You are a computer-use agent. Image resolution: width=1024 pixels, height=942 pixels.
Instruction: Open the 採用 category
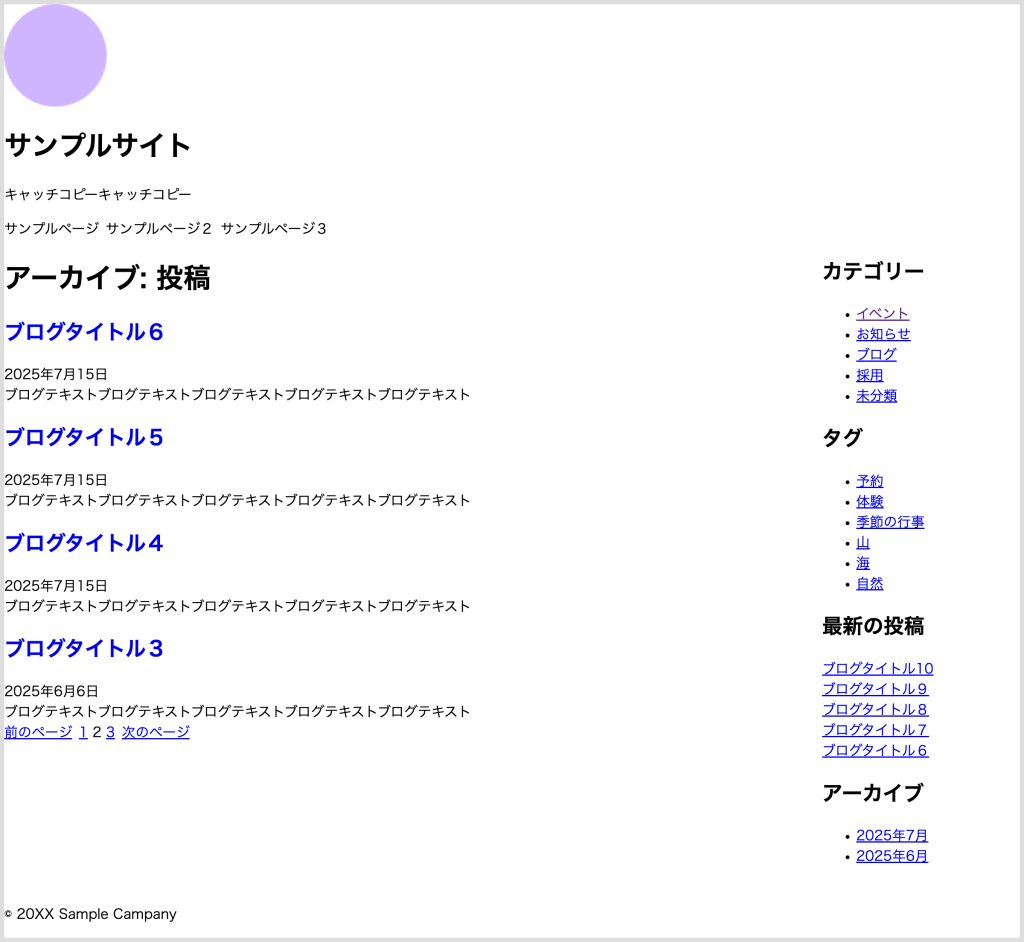point(870,375)
